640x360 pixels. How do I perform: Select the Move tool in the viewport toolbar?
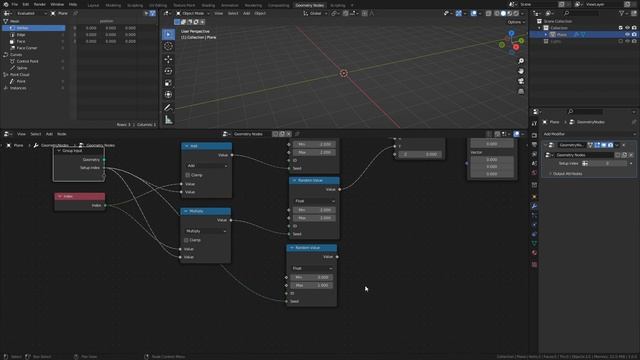(x=168, y=59)
